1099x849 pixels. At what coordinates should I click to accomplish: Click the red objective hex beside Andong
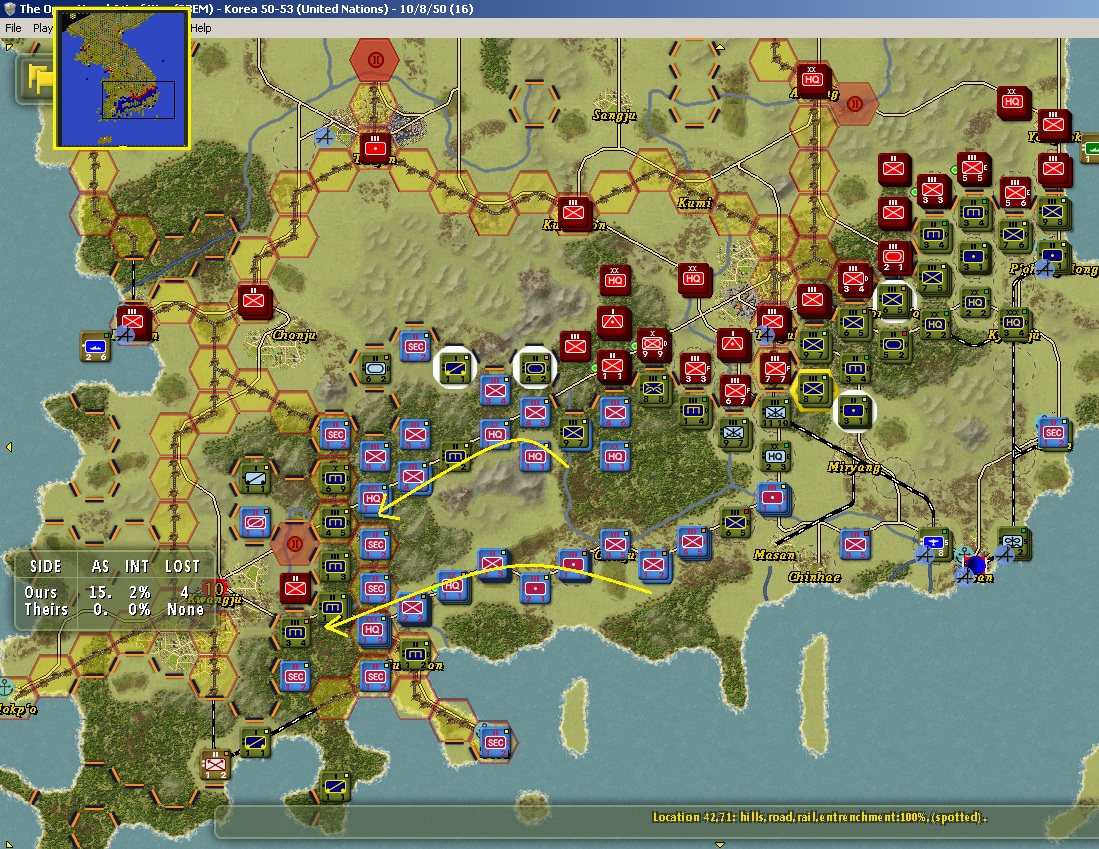coord(854,104)
